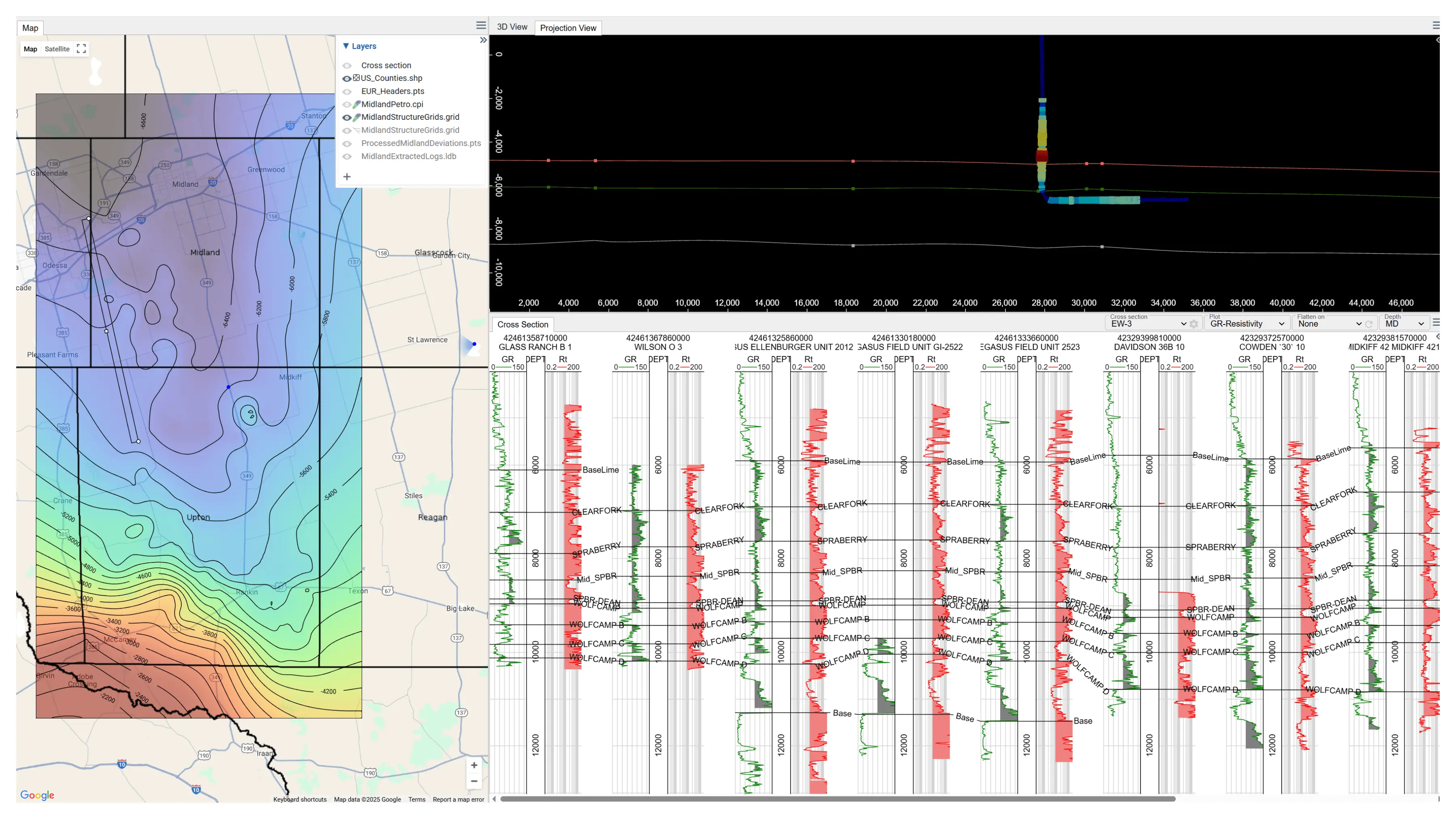
Task: Select the Cross Section tab
Action: (522, 325)
